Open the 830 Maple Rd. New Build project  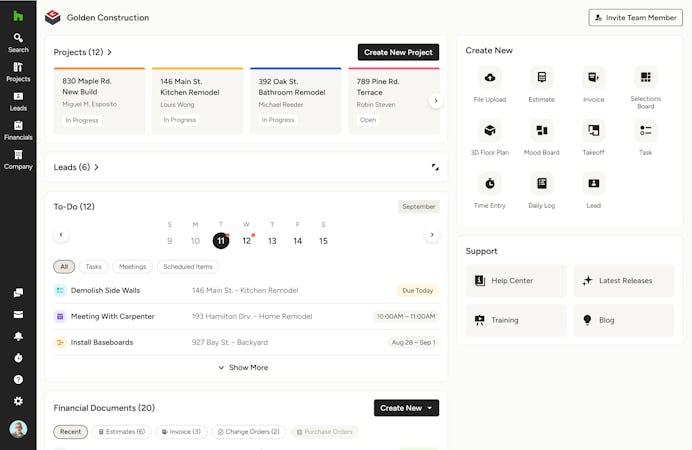(99, 101)
